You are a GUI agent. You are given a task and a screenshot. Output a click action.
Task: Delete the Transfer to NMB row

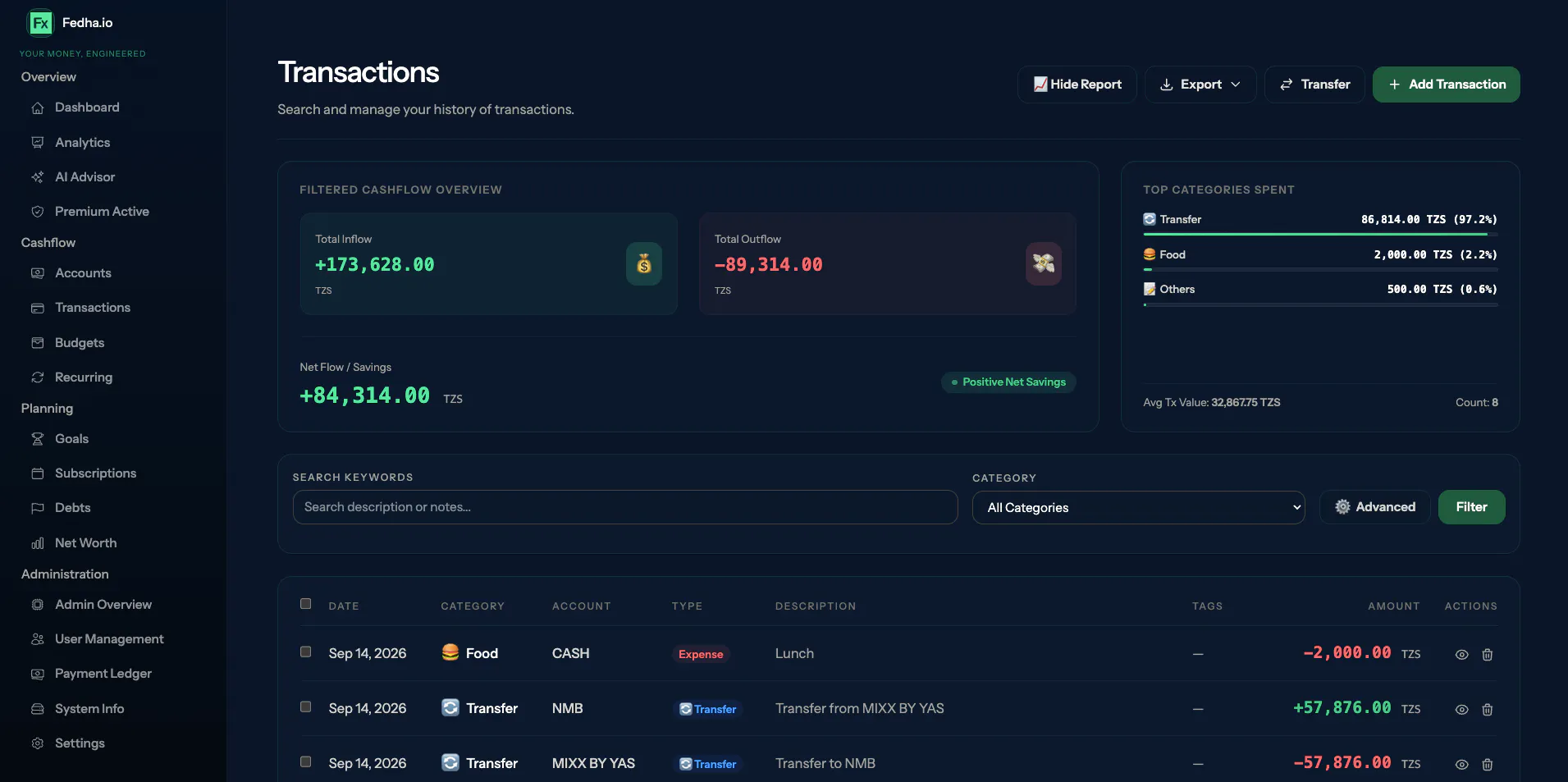coord(1488,765)
